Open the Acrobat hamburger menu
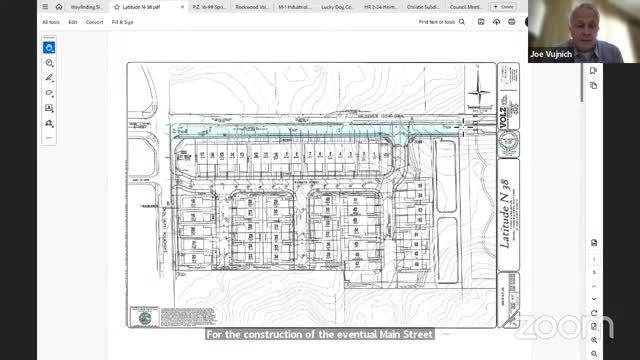The height and width of the screenshot is (360, 640). pyautogui.click(x=45, y=7)
